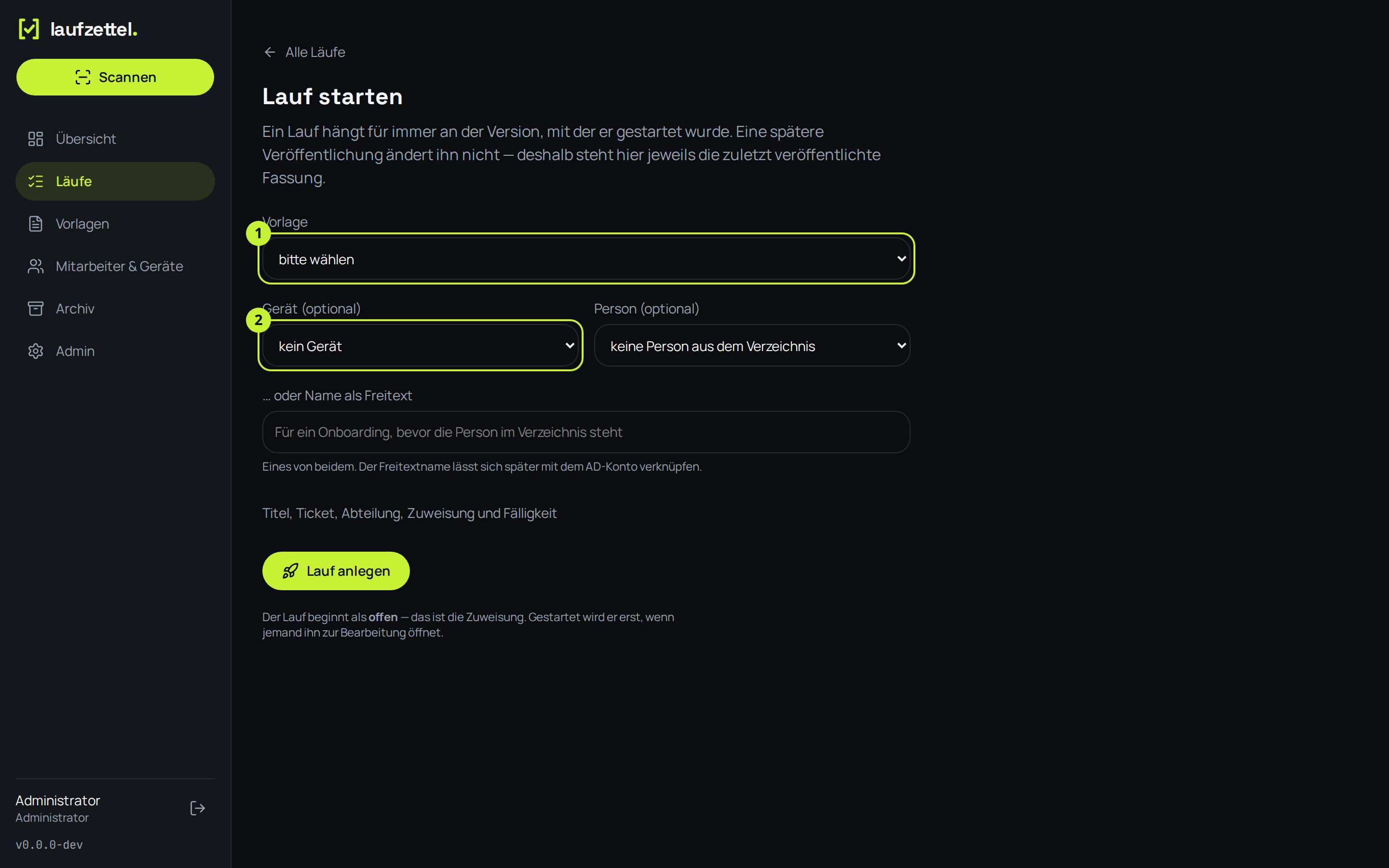
Task: Click the Archiv box icon
Action: pos(36,309)
